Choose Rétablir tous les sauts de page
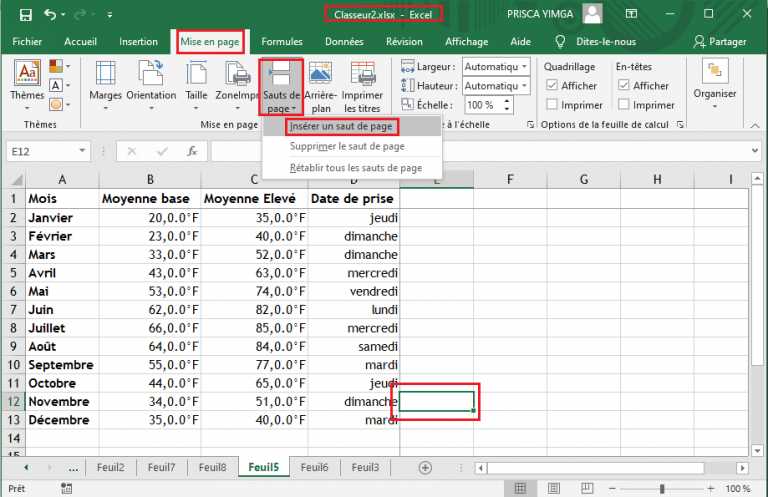This screenshot has height=497, width=768. click(352, 168)
